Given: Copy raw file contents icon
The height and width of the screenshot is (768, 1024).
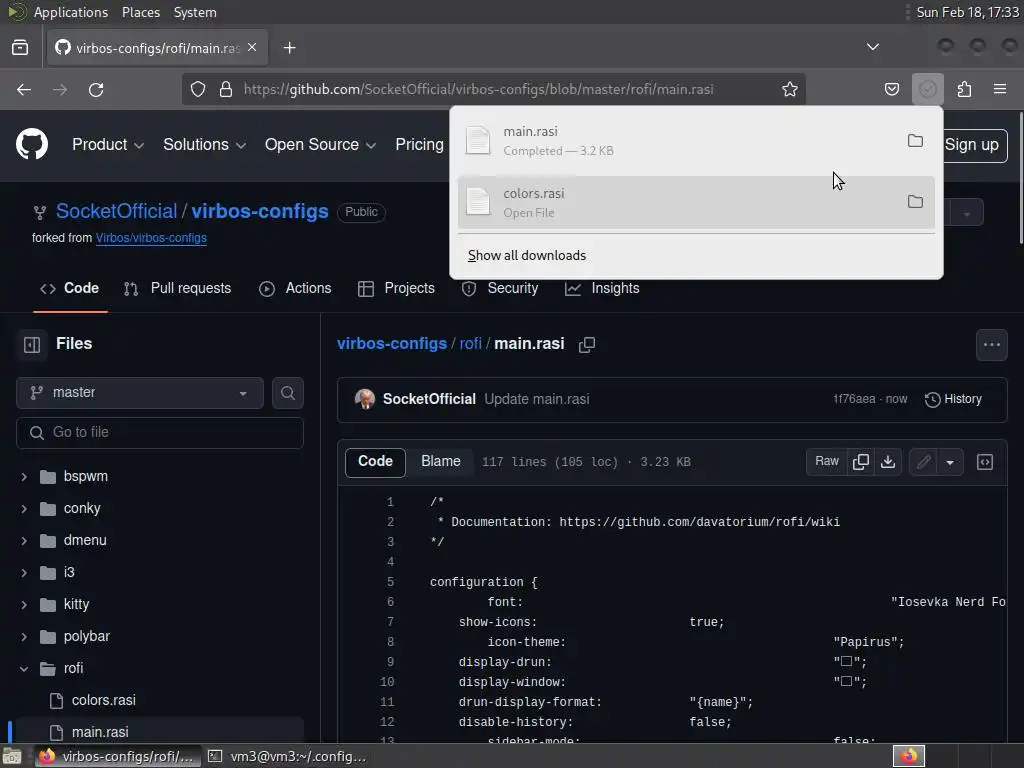Looking at the screenshot, I should pyautogui.click(x=861, y=461).
